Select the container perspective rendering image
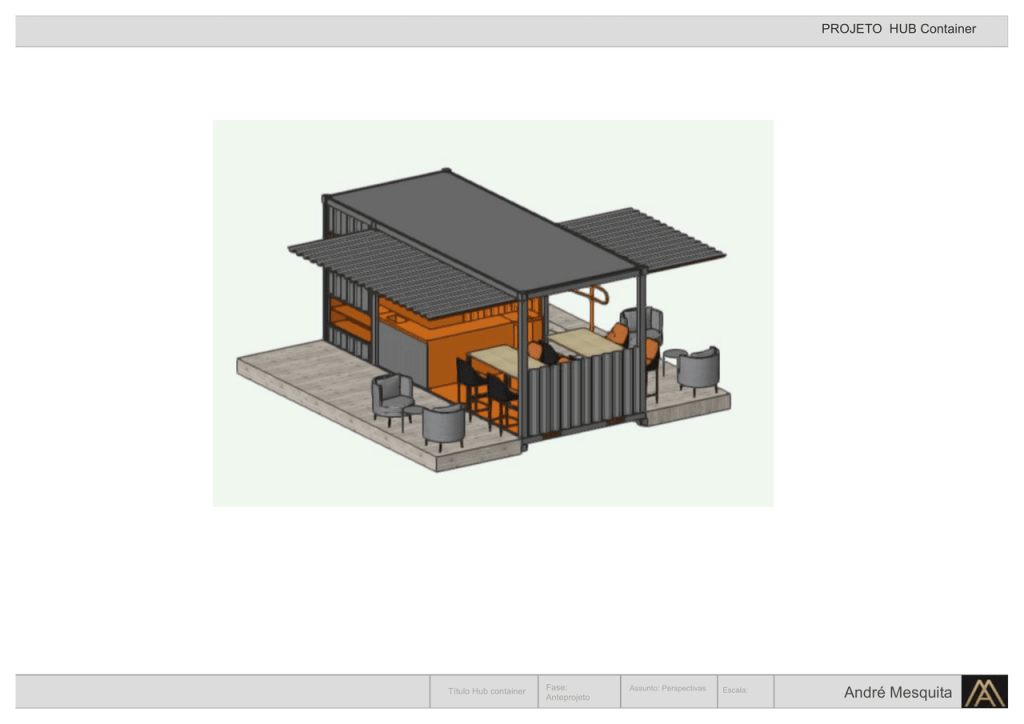This screenshot has width=1024, height=724. click(x=493, y=313)
